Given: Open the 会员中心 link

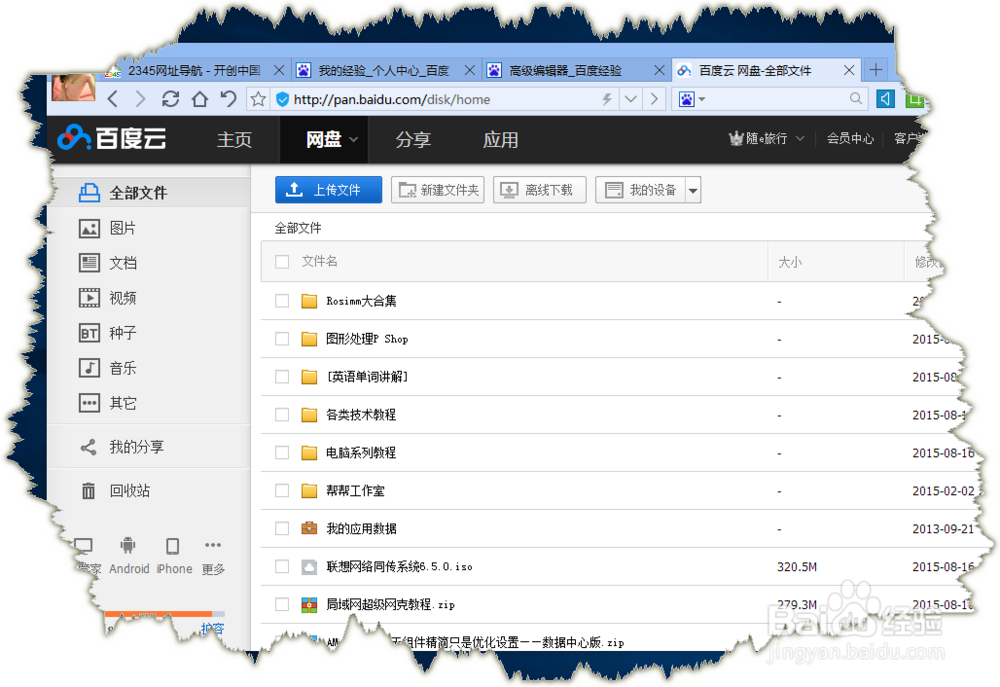Looking at the screenshot, I should click(850, 138).
